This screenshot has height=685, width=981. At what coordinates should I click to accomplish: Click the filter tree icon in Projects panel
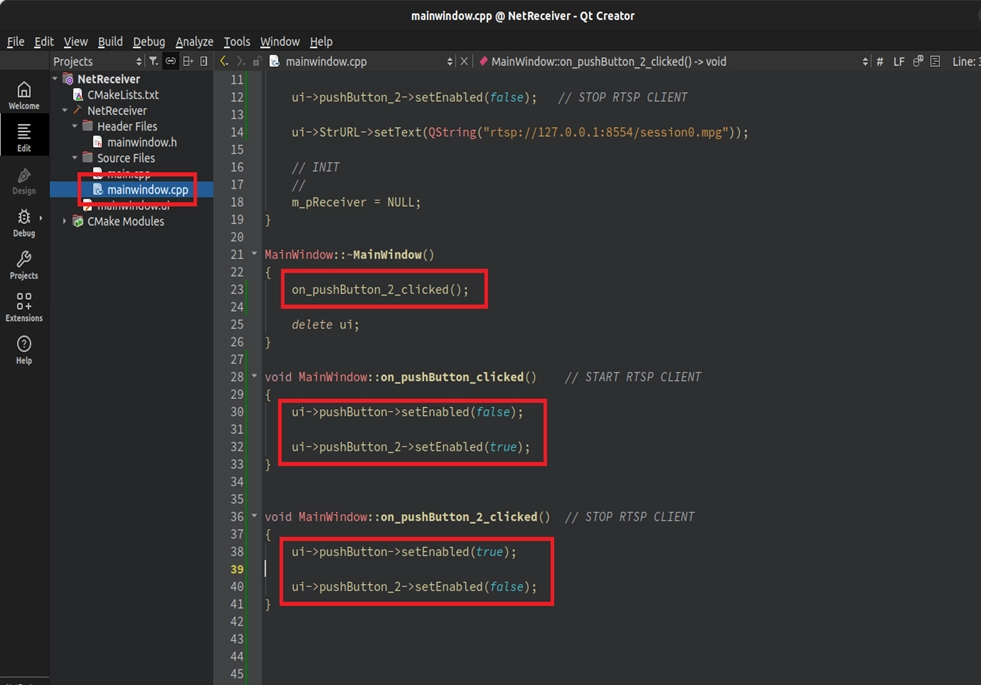pyautogui.click(x=153, y=61)
